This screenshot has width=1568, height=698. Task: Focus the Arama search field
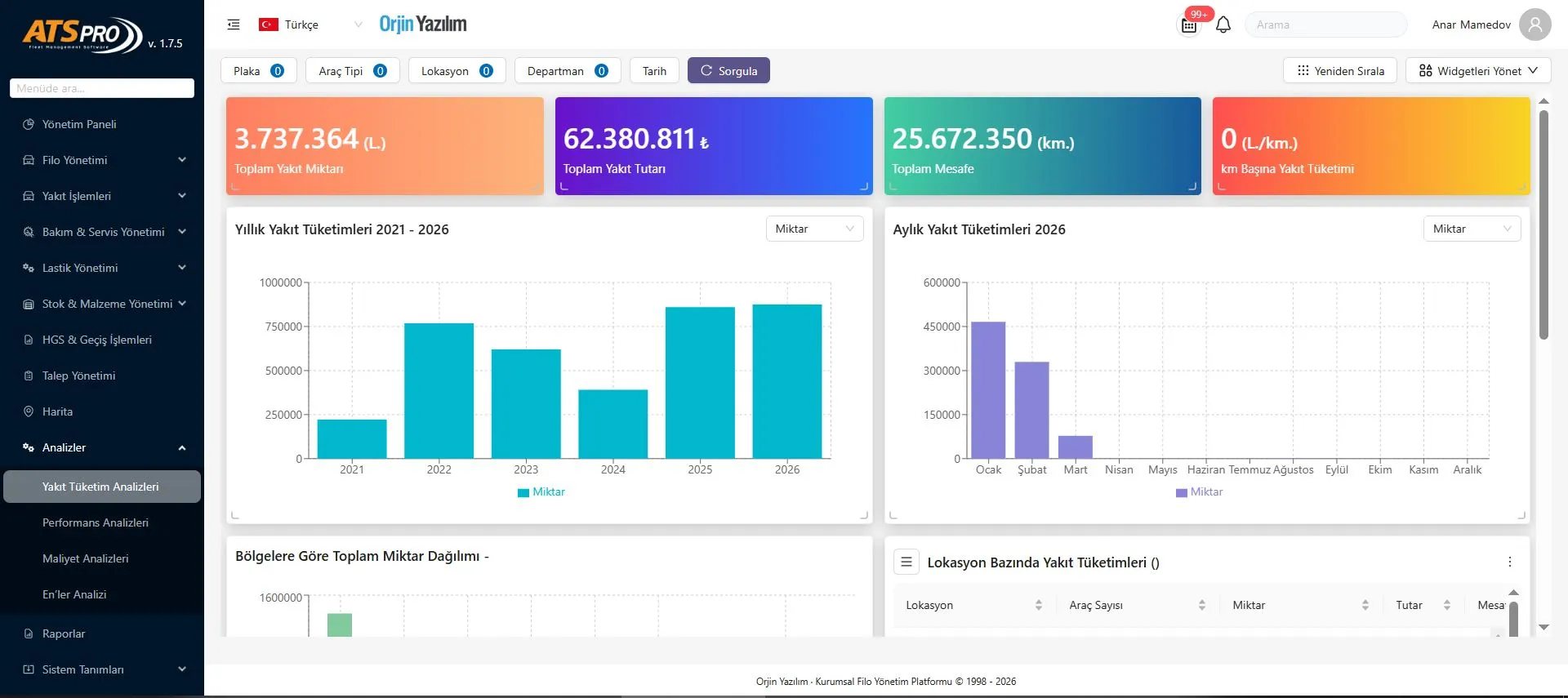[x=1325, y=24]
